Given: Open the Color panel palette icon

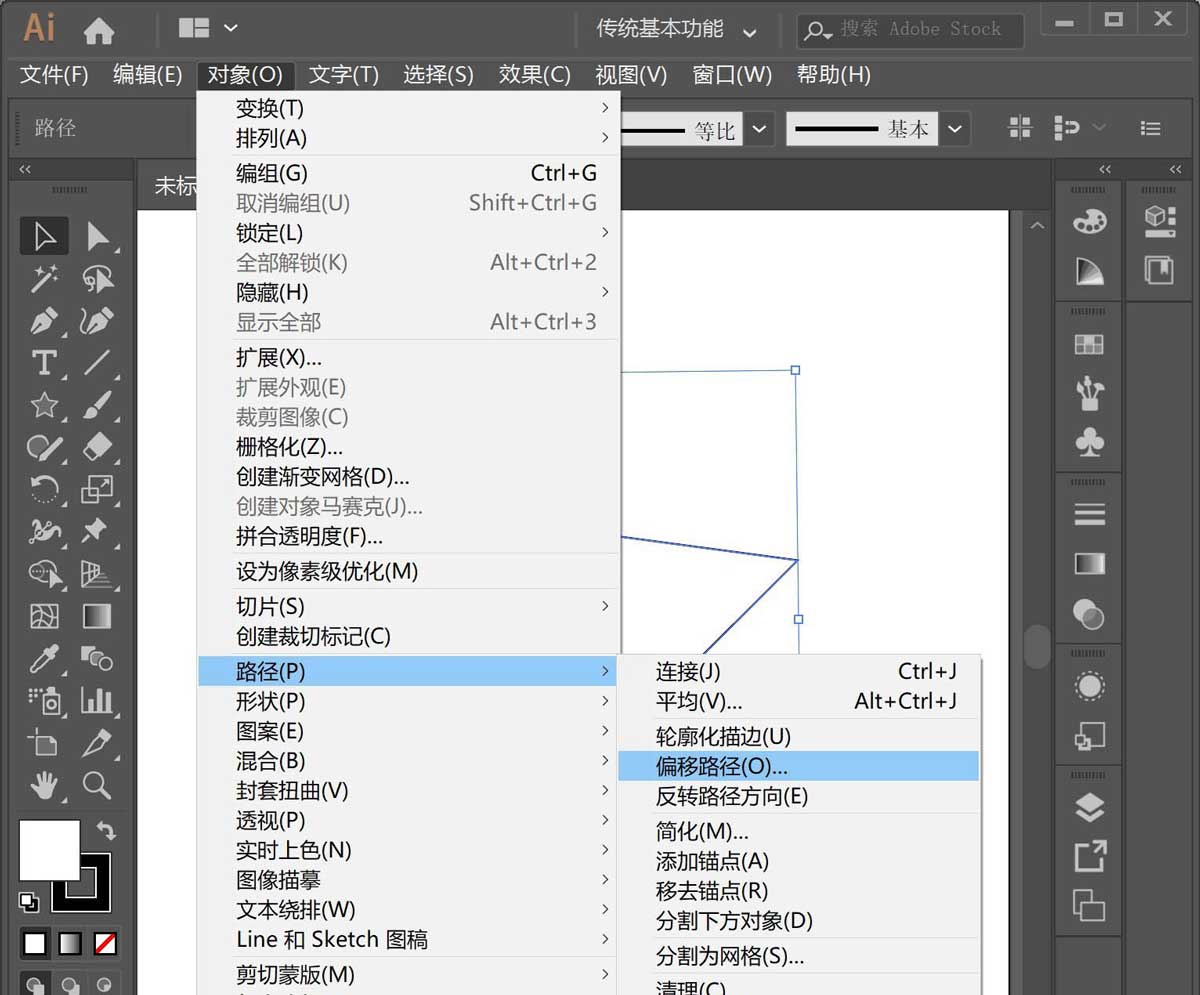Looking at the screenshot, I should 1089,222.
